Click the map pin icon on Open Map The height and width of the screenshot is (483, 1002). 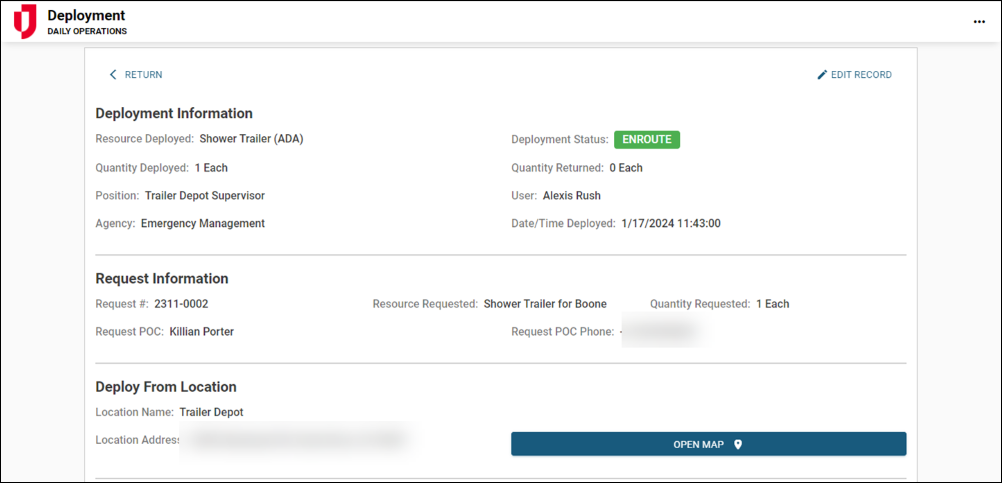(x=738, y=444)
